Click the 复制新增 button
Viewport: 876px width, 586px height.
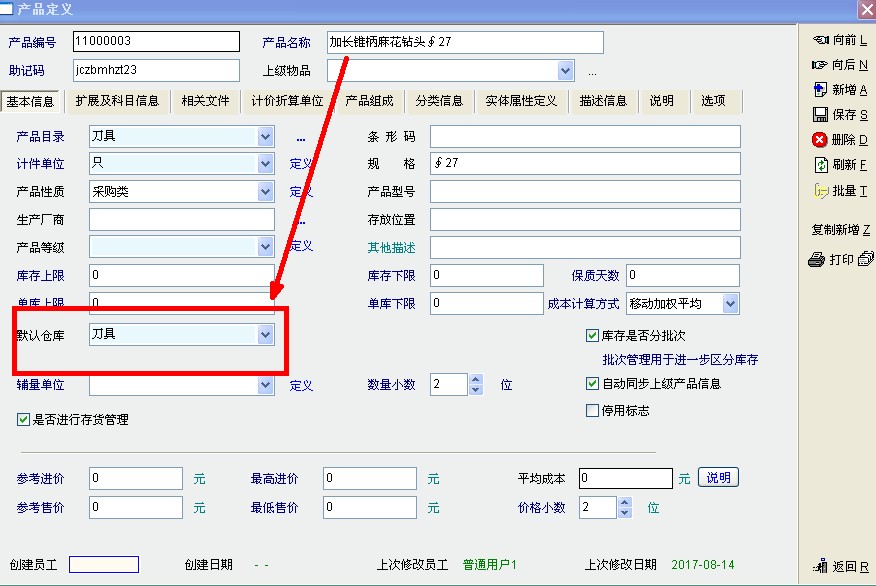click(x=840, y=230)
